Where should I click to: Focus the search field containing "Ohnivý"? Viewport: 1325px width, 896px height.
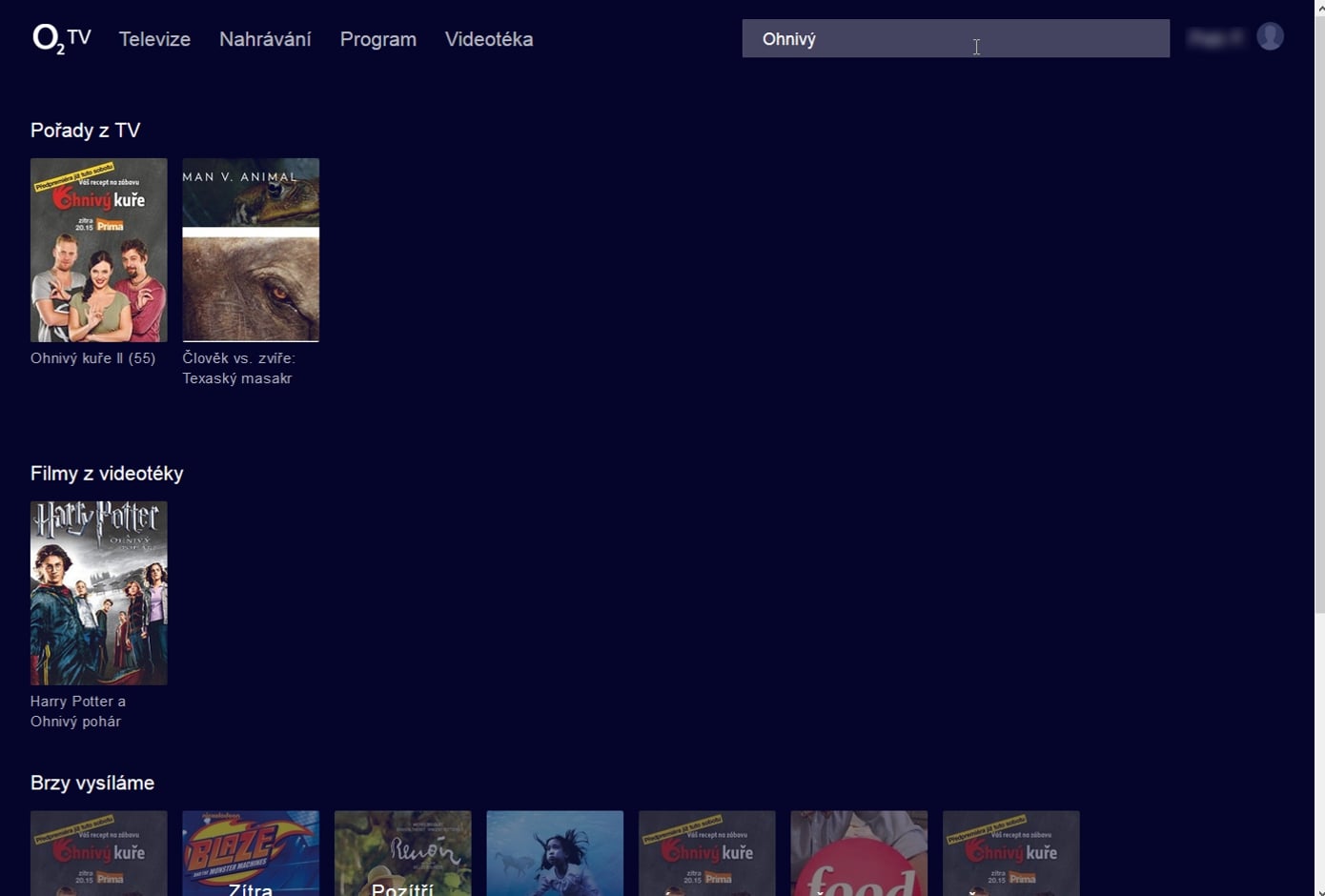coord(956,39)
